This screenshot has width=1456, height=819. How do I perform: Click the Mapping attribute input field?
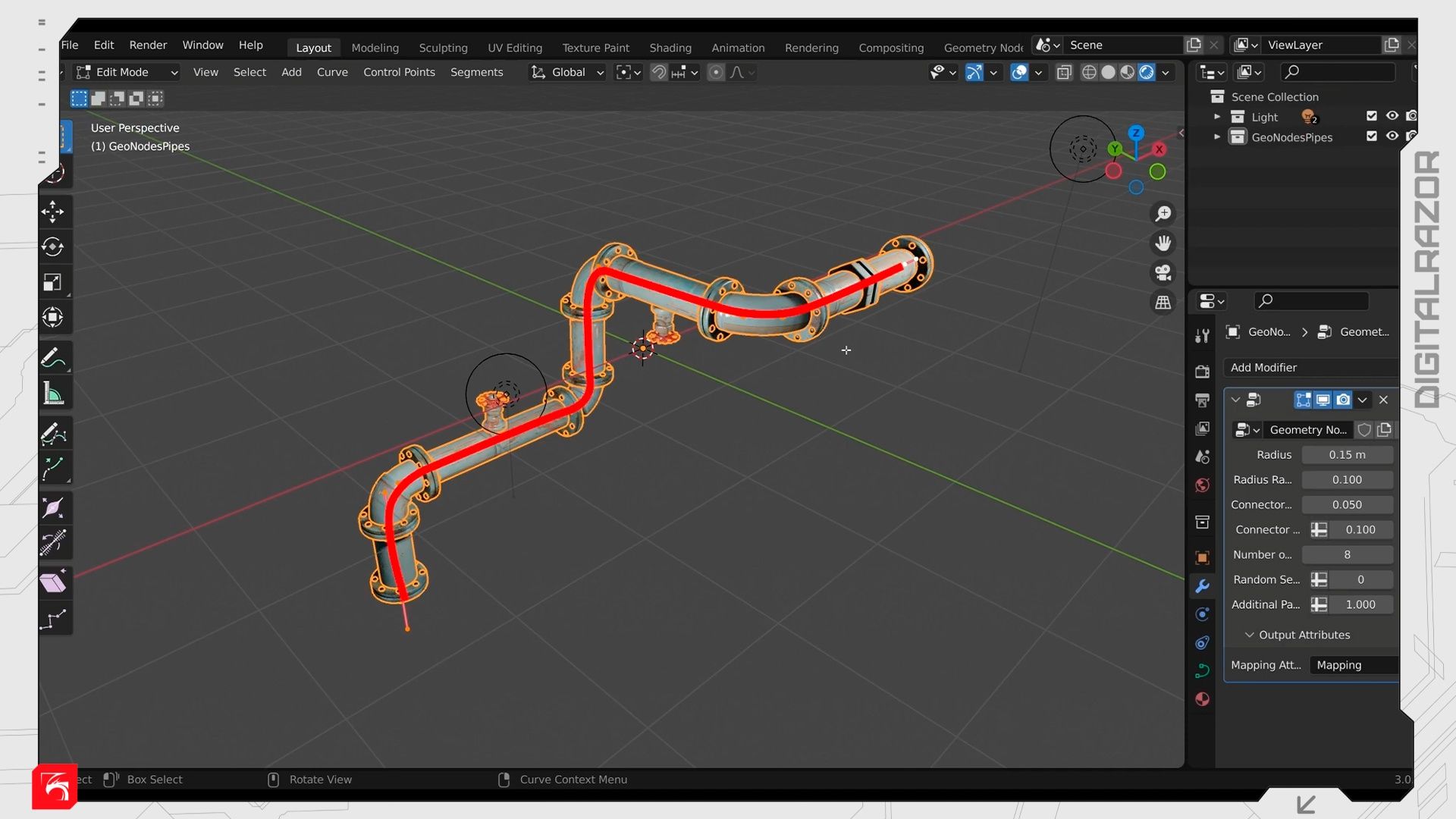point(1355,665)
